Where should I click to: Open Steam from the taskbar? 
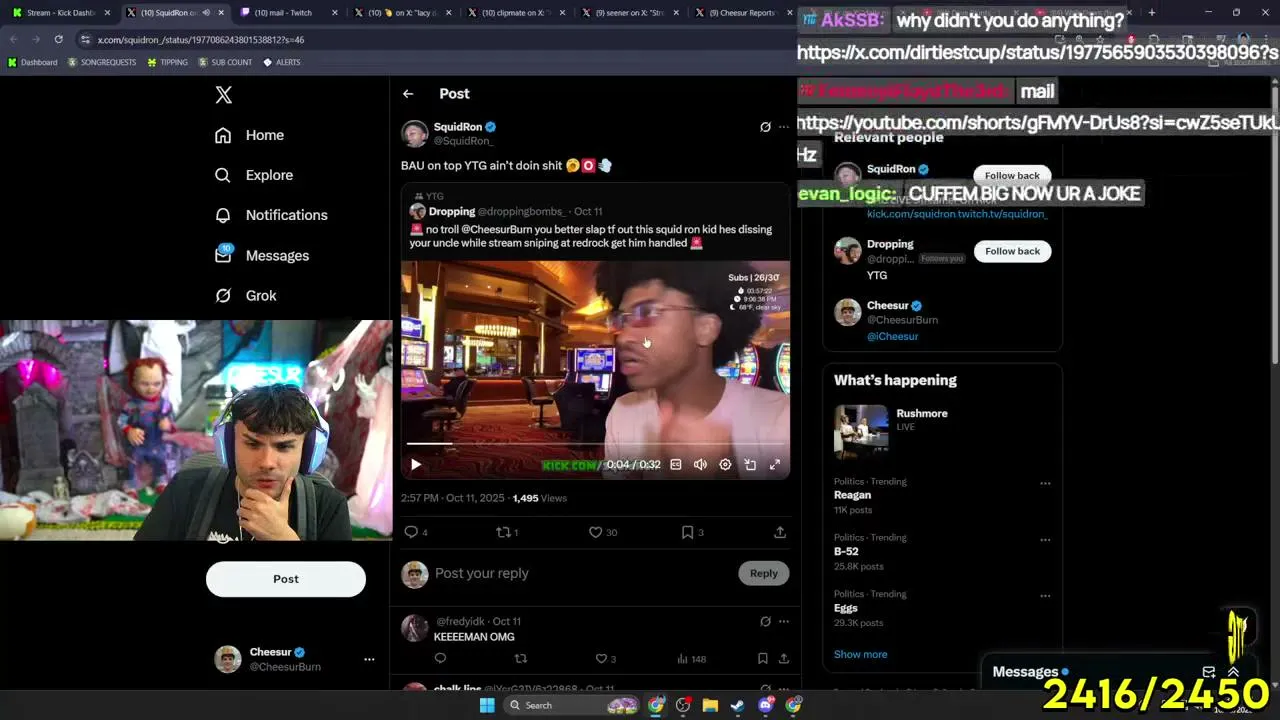pyautogui.click(x=737, y=705)
